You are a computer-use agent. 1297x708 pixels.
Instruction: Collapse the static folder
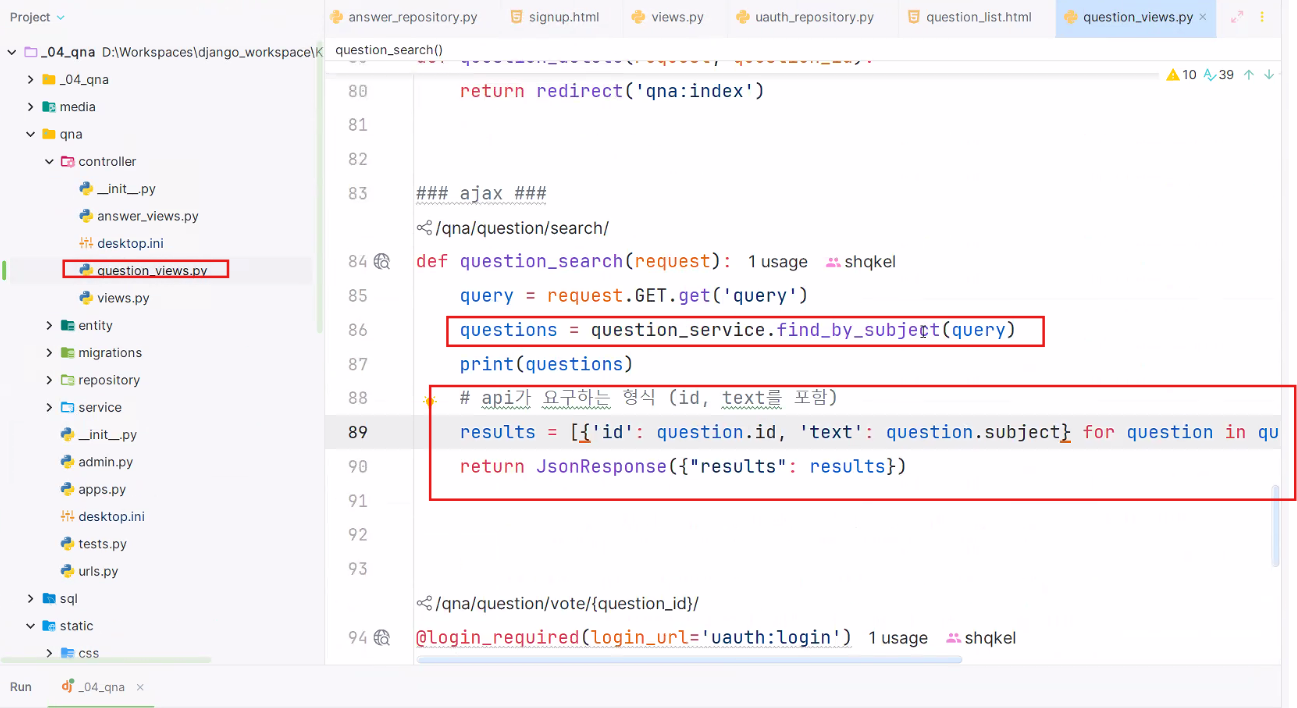pos(31,626)
